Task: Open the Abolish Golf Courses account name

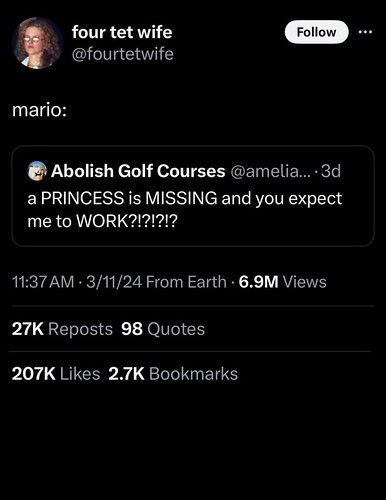Action: (138, 171)
